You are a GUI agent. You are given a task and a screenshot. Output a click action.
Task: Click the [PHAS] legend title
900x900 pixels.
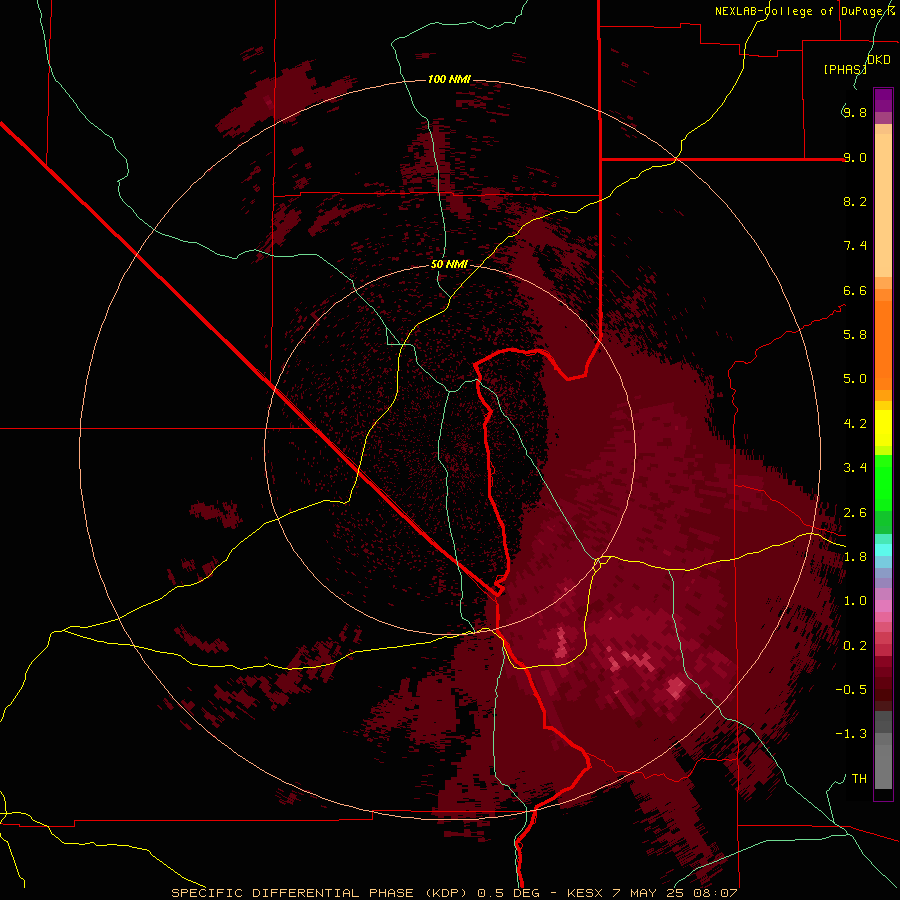845,69
